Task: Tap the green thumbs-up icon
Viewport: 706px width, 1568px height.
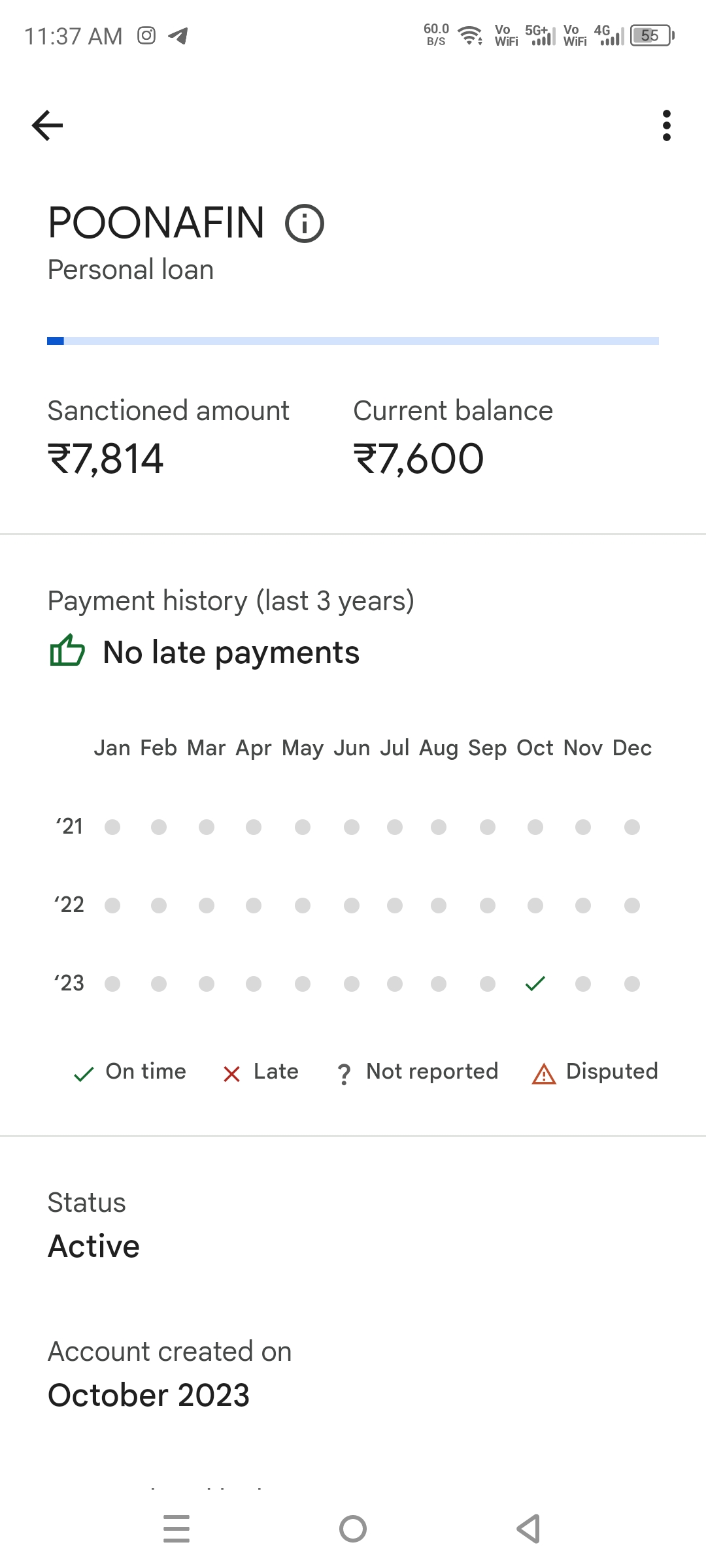Action: [67, 651]
